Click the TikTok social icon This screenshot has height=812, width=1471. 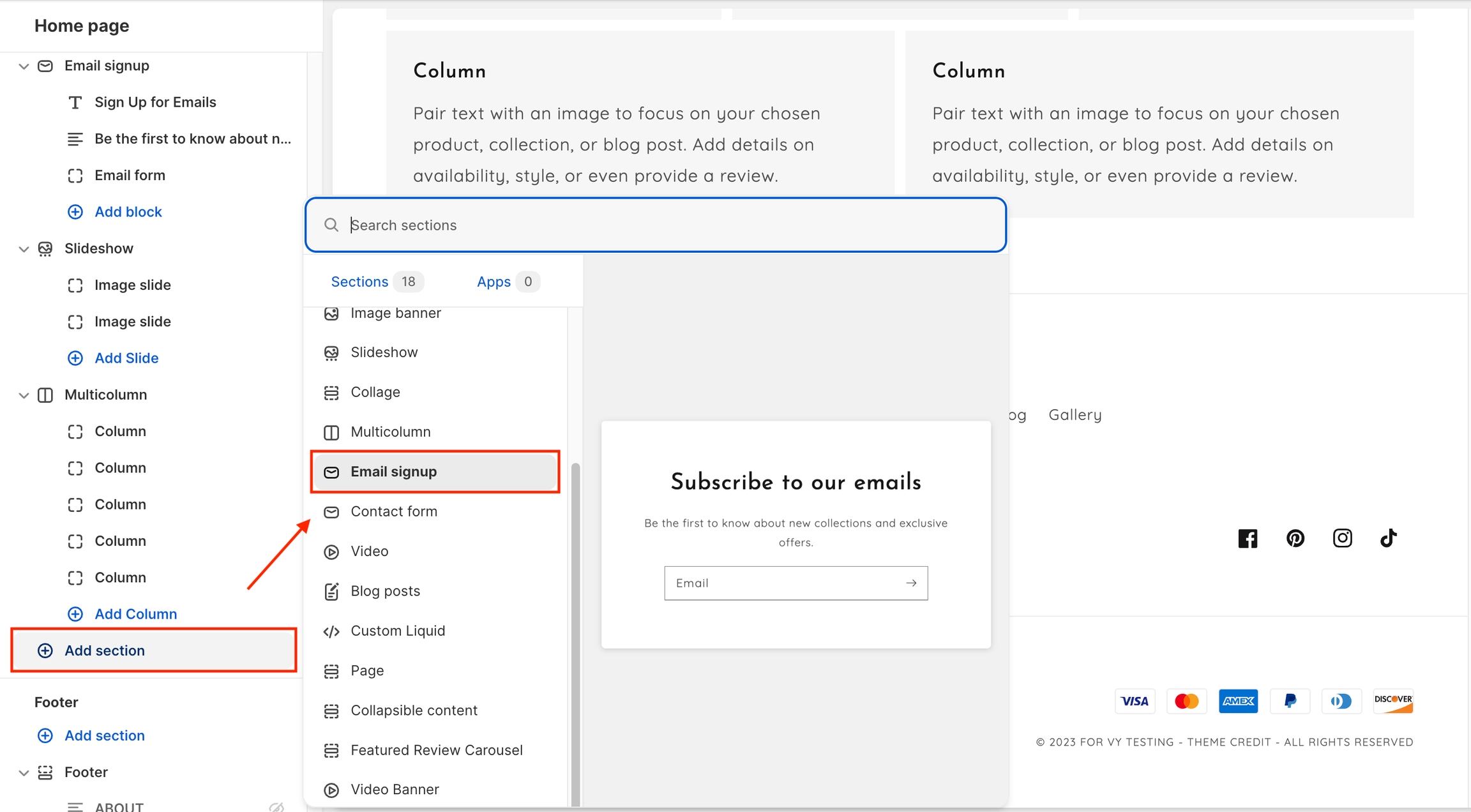pyautogui.click(x=1389, y=538)
